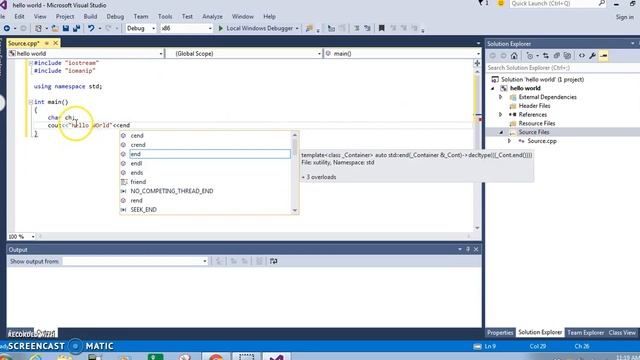The width and height of the screenshot is (640, 360).
Task: Click the notifications flag icon
Action: pyautogui.click(x=481, y=3)
